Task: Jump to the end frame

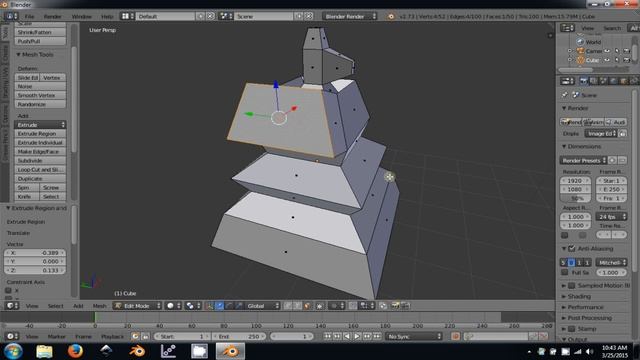Action: pyautogui.click(x=377, y=336)
